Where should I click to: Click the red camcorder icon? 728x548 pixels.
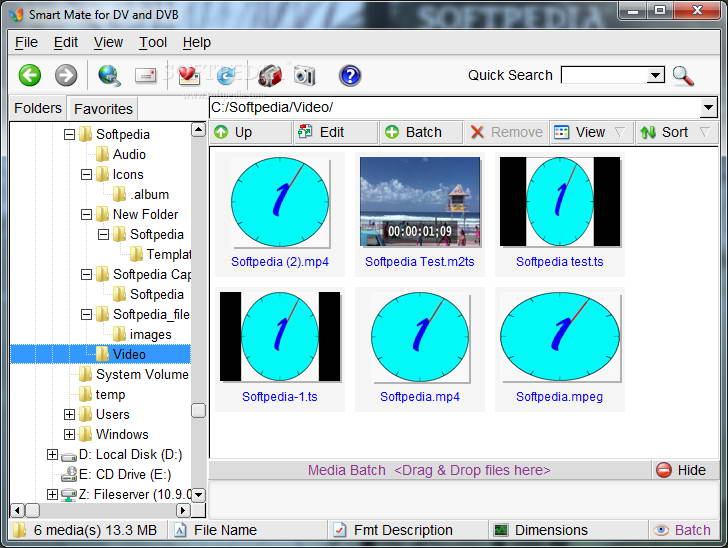click(x=270, y=75)
